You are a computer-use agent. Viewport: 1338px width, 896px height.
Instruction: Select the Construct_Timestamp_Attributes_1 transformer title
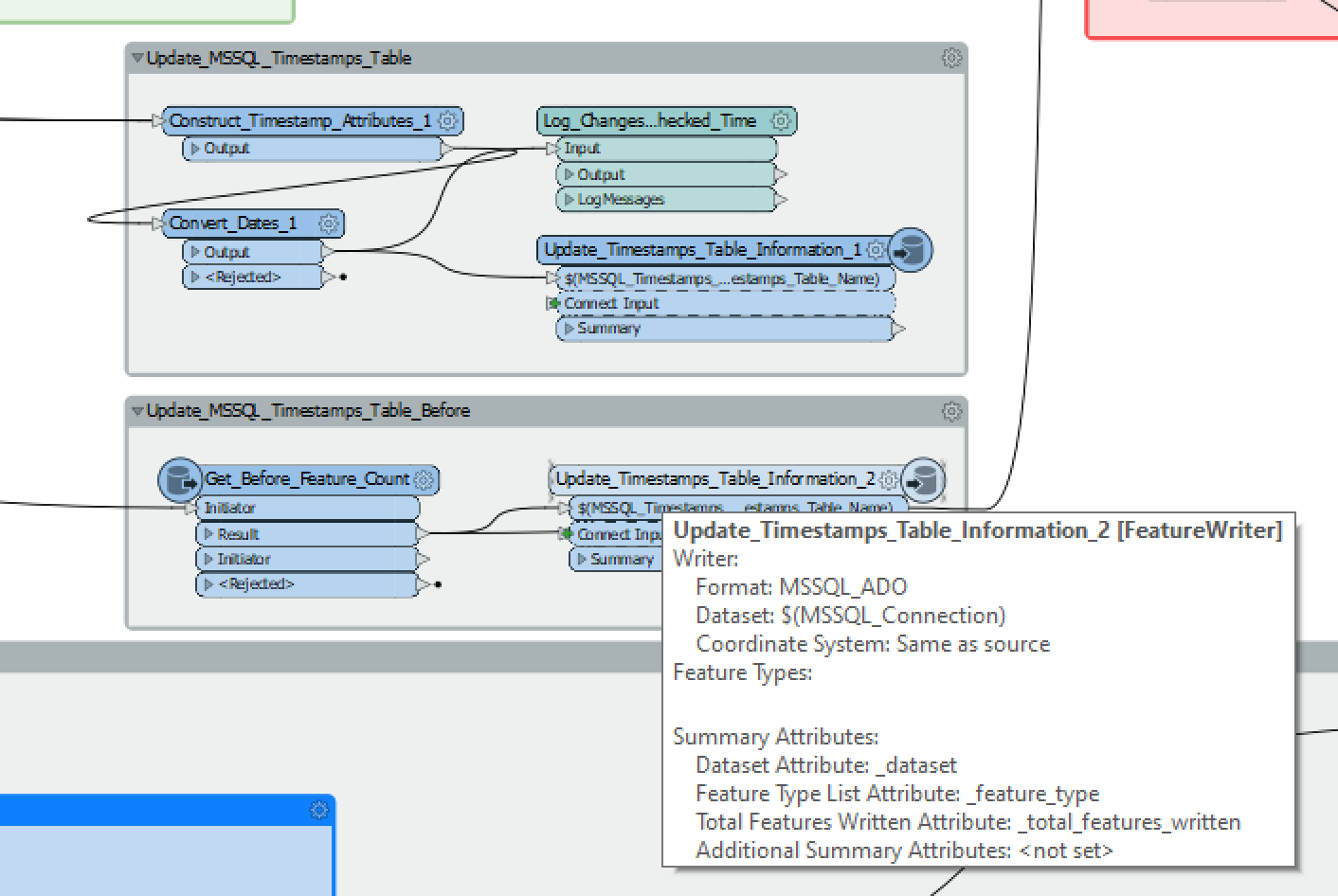(299, 120)
